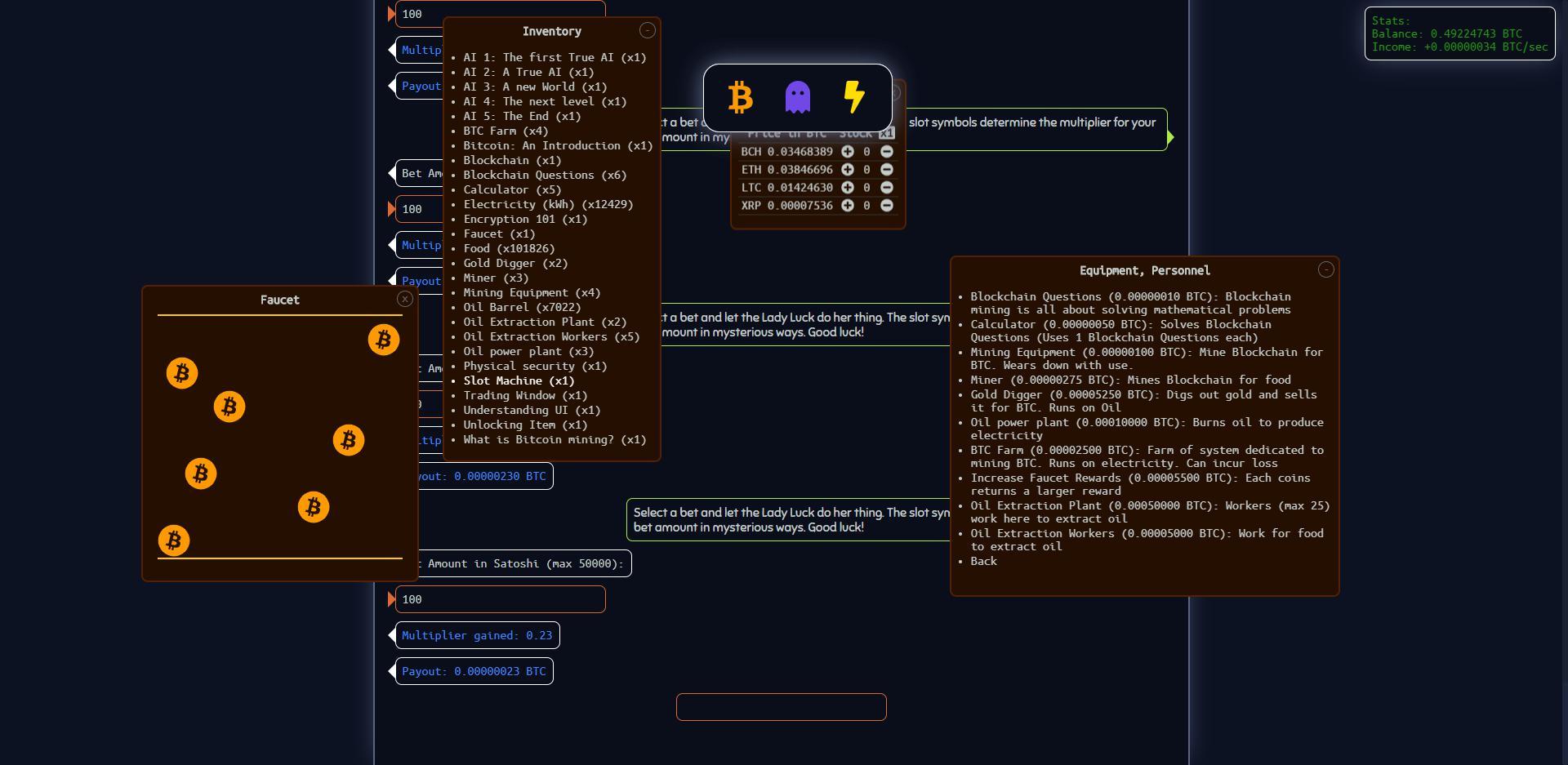Open Bitcoin: An Introduction entry

pos(558,146)
